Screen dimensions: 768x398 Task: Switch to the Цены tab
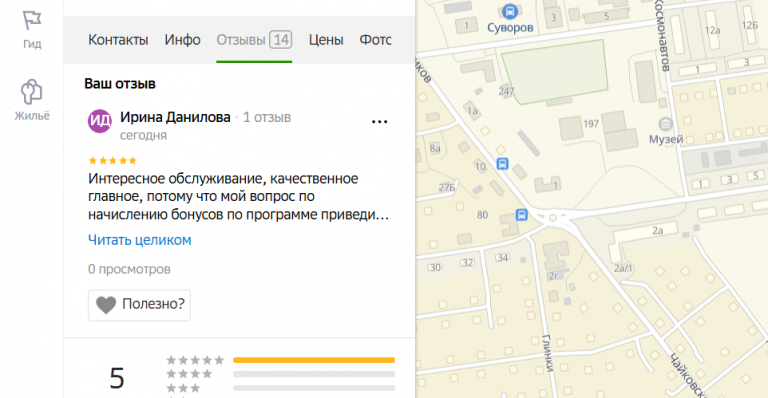326,40
